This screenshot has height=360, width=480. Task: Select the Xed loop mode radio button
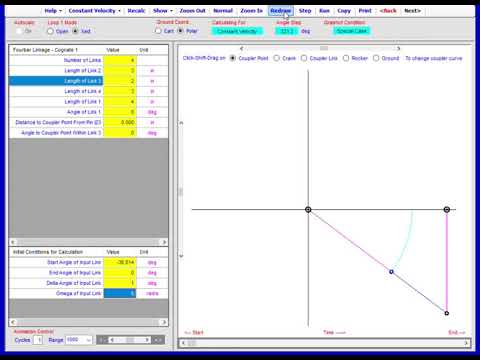(75, 31)
